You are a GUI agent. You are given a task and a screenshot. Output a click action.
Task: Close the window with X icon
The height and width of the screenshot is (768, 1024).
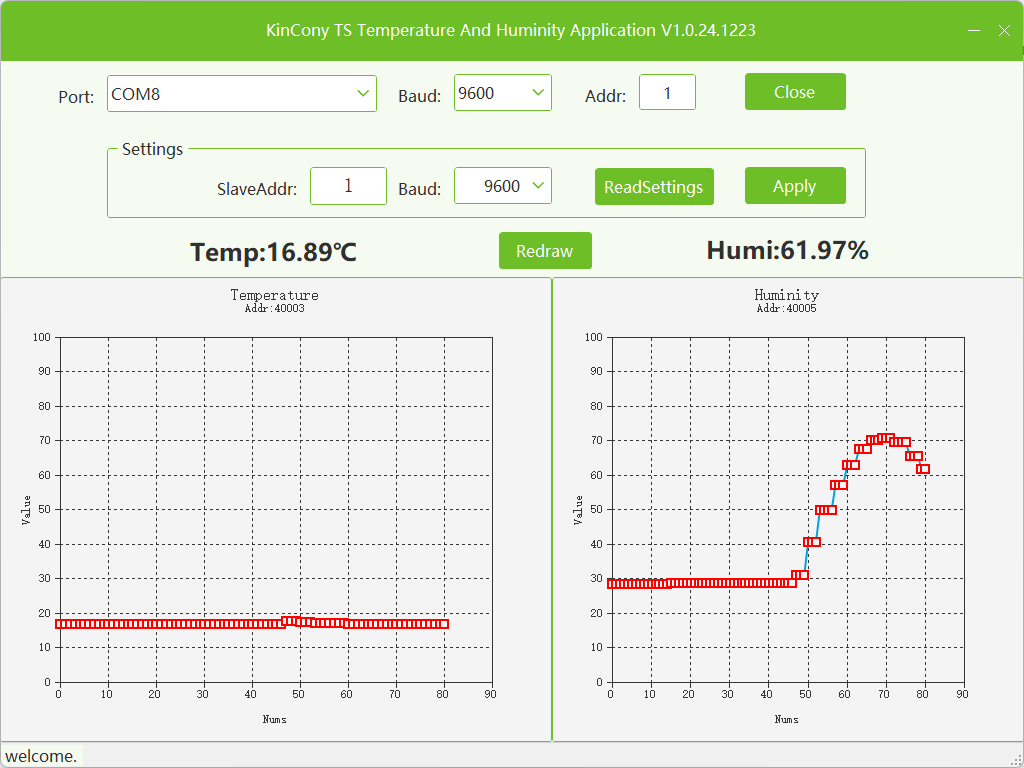click(1005, 31)
